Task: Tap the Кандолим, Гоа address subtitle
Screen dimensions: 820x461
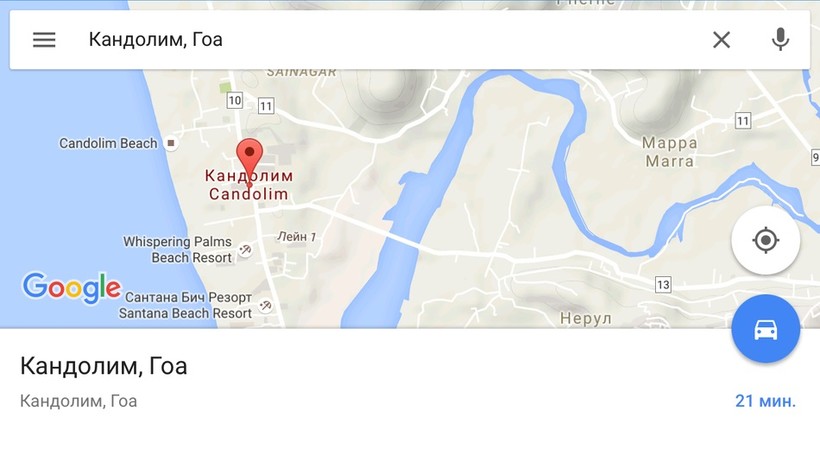Action: tap(78, 401)
